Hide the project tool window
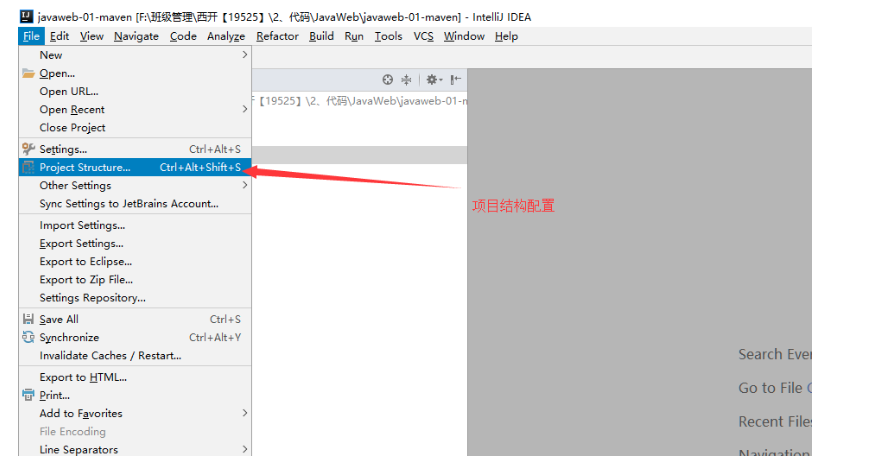The width and height of the screenshot is (878, 466). click(x=456, y=80)
